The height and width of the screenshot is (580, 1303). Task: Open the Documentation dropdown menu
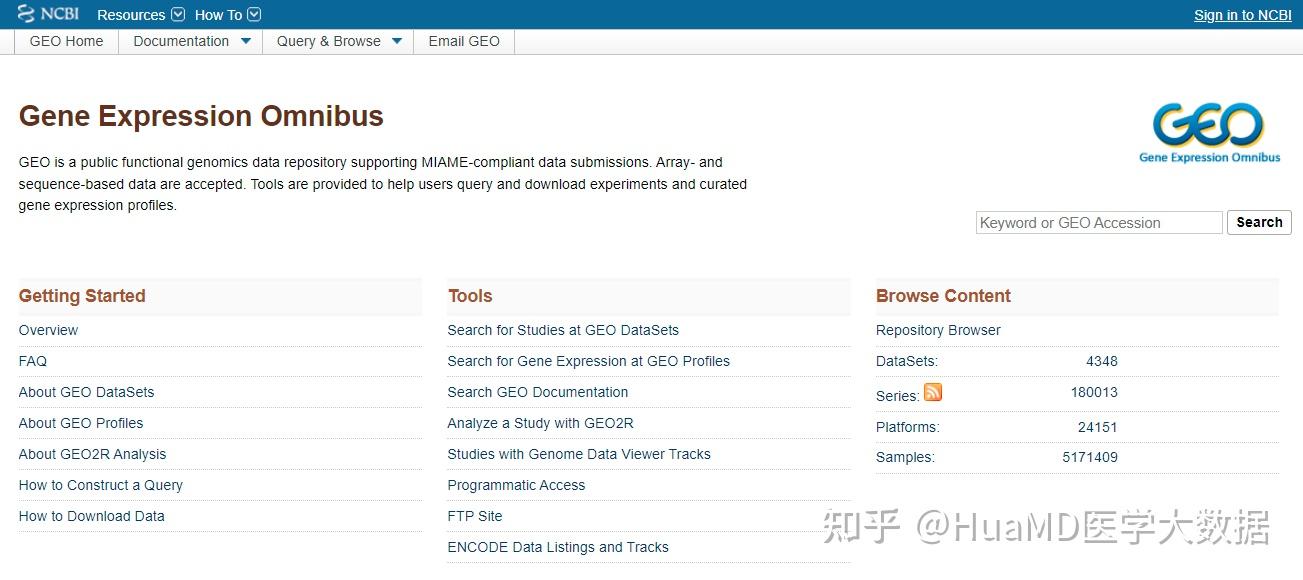tap(191, 41)
